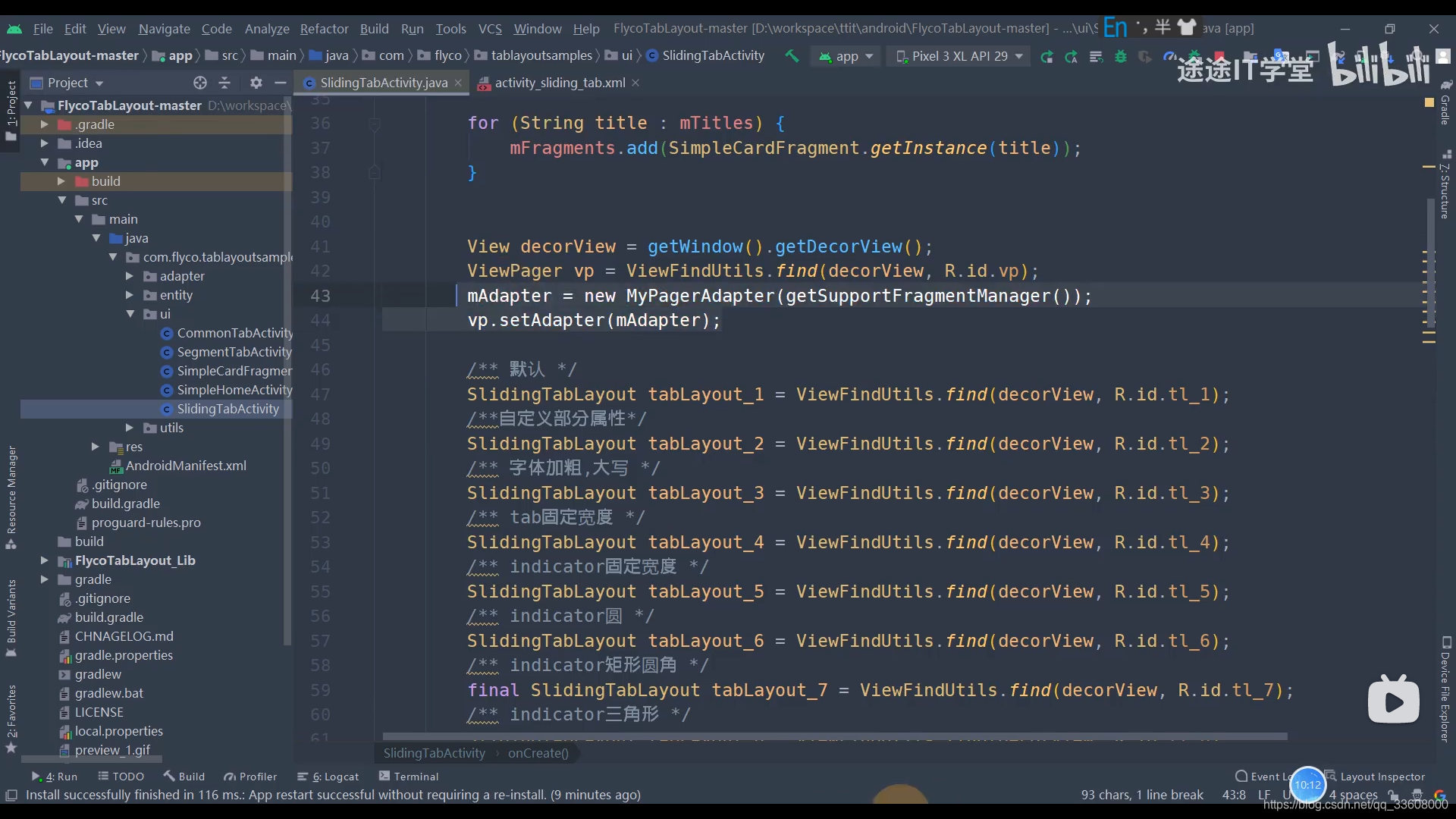Select AndroidManifest.xml in the project tree
The width and height of the screenshot is (1456, 819).
coord(178,466)
